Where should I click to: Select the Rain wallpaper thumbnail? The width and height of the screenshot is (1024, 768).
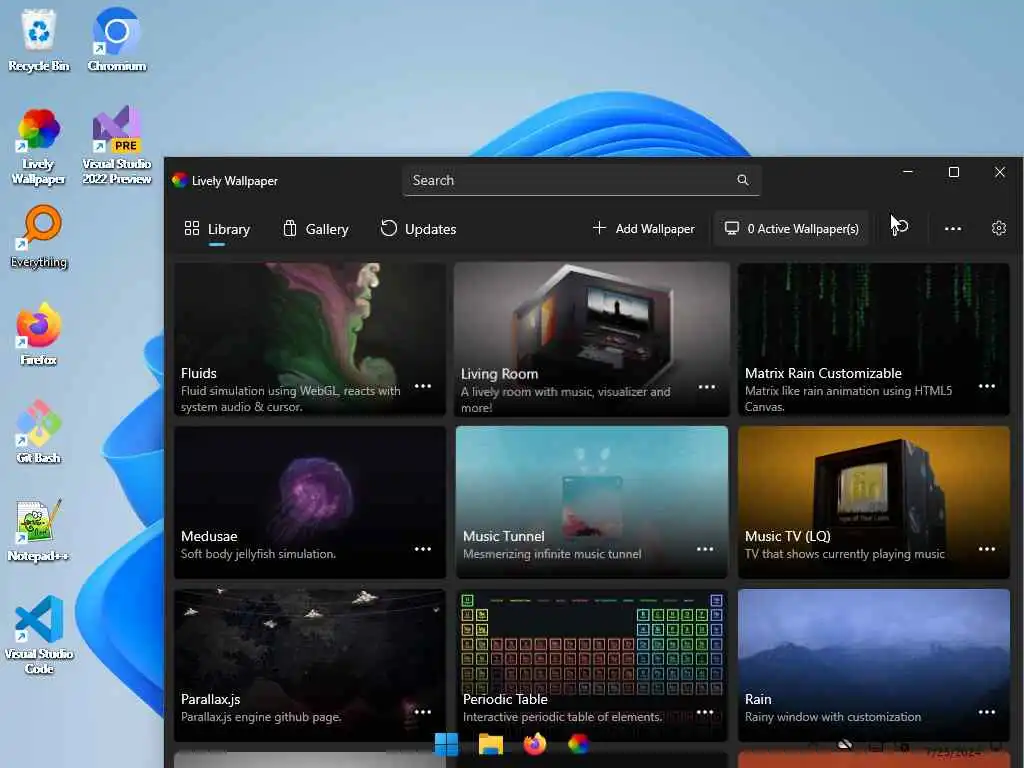pyautogui.click(x=874, y=665)
